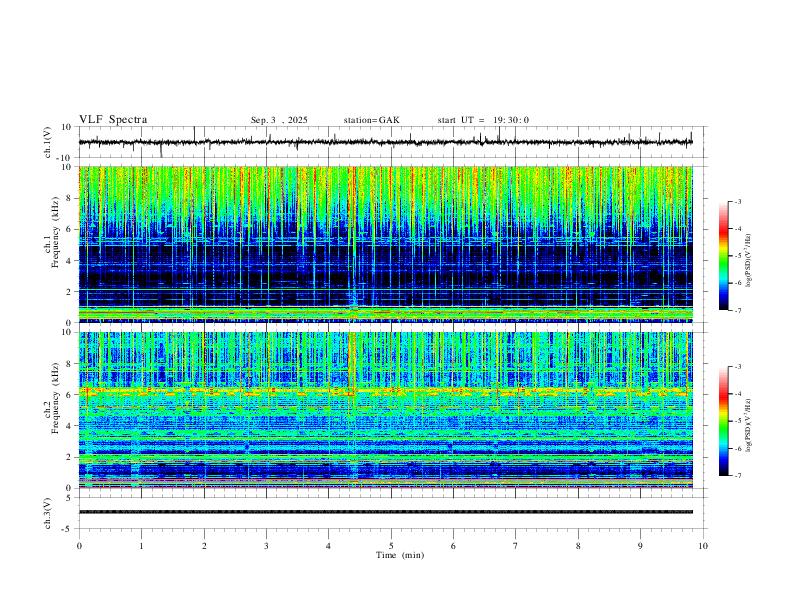Screen dimensions: 792x612
Task: Click the ch.1 spectrogram panel
Action: 385,244
